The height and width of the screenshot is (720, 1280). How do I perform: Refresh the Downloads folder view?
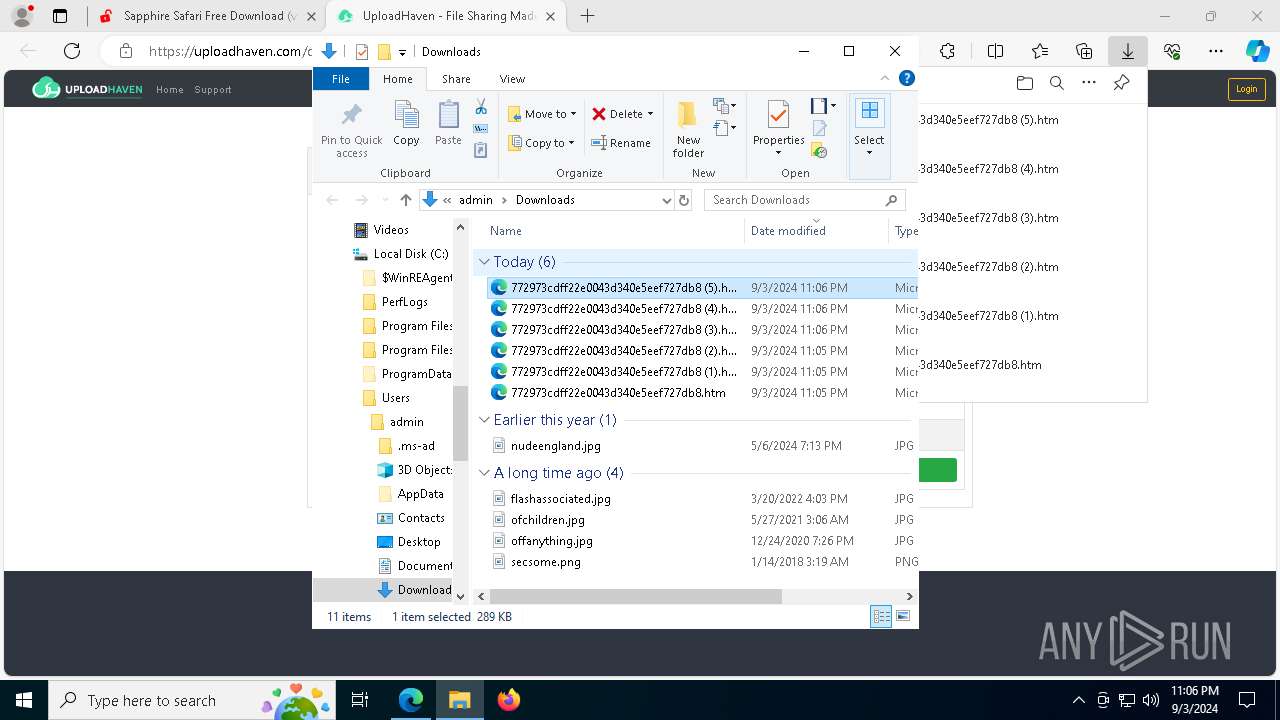pyautogui.click(x=684, y=200)
